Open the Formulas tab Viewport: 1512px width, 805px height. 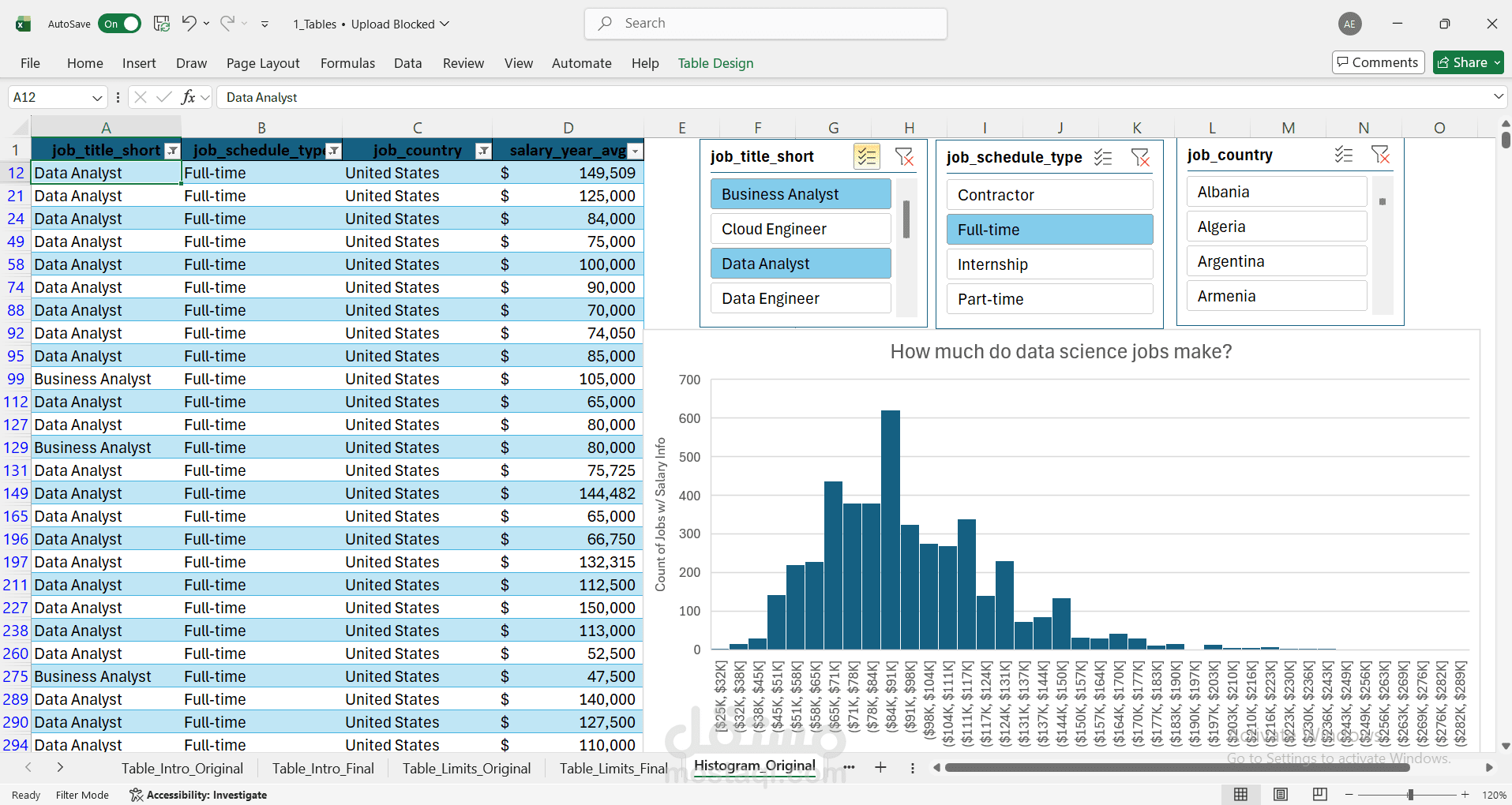click(x=347, y=63)
